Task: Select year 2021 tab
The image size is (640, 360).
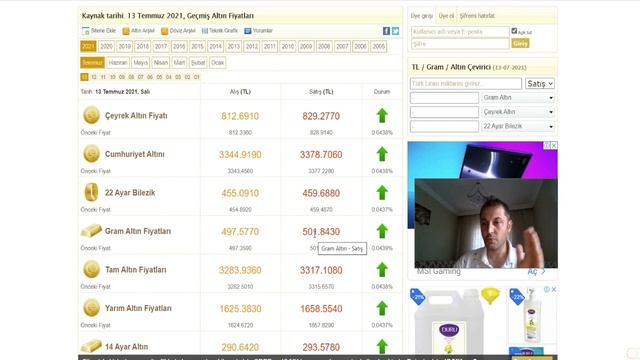Action: tap(88, 46)
